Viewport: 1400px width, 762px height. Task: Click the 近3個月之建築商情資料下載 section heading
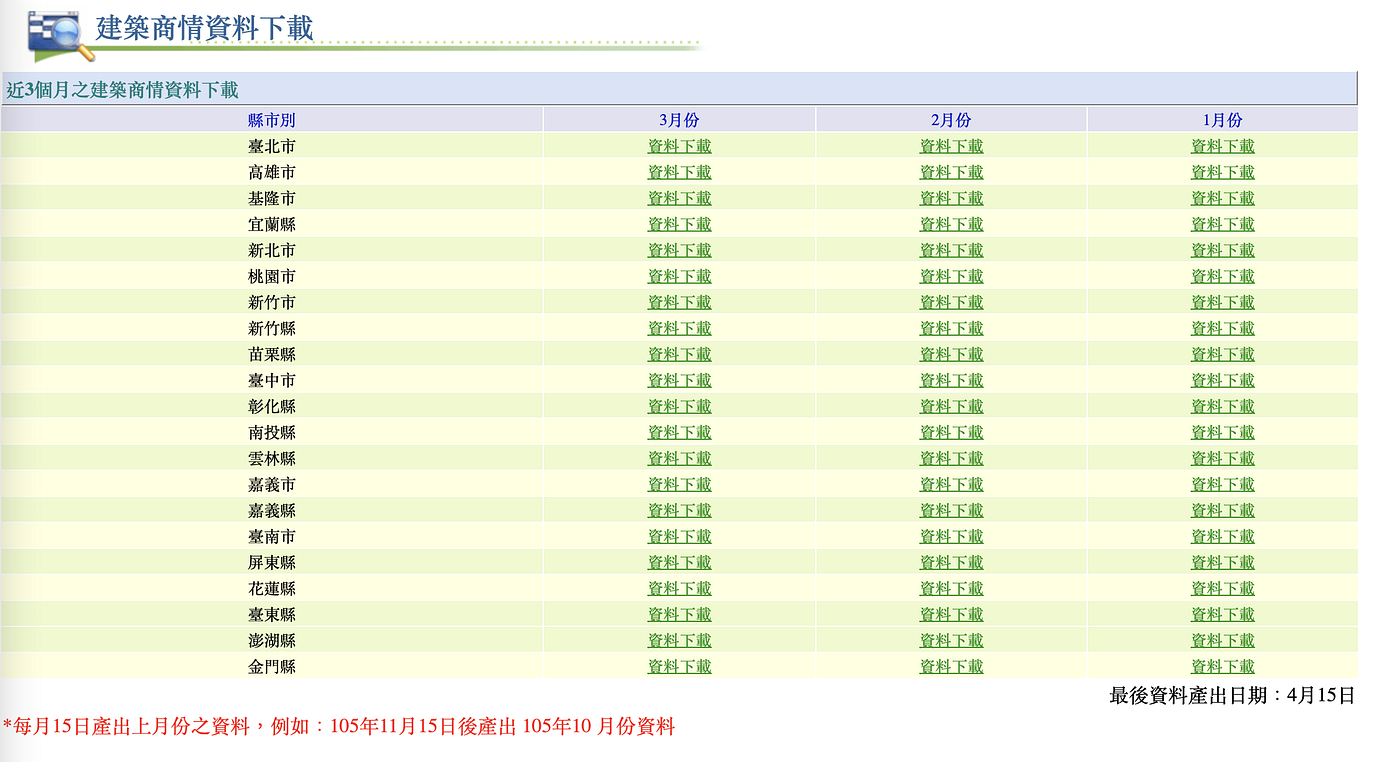coord(122,90)
